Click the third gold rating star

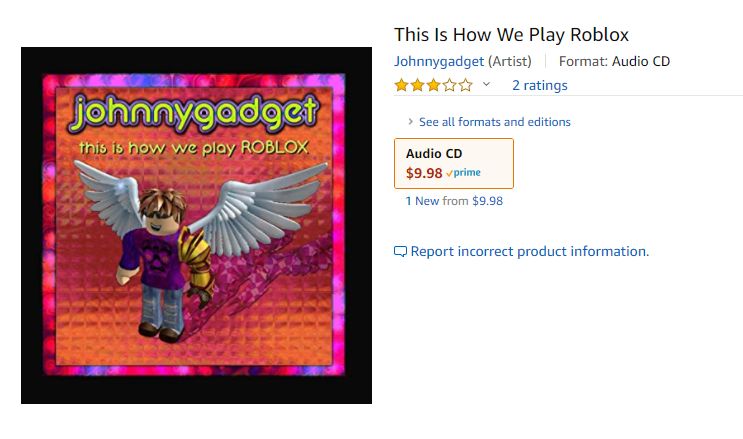434,85
